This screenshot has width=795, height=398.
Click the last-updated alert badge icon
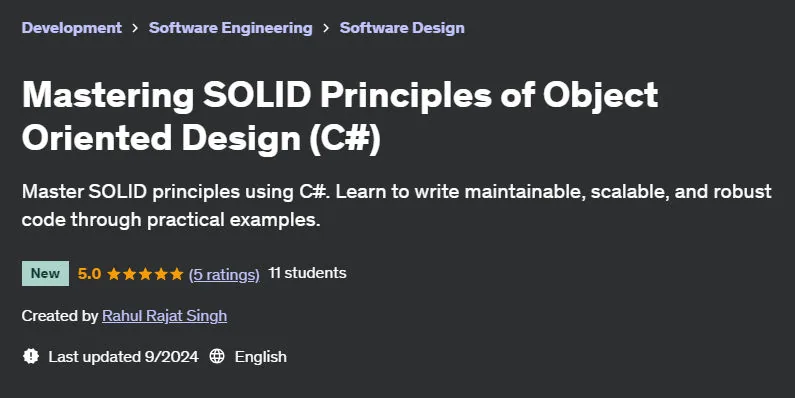31,356
